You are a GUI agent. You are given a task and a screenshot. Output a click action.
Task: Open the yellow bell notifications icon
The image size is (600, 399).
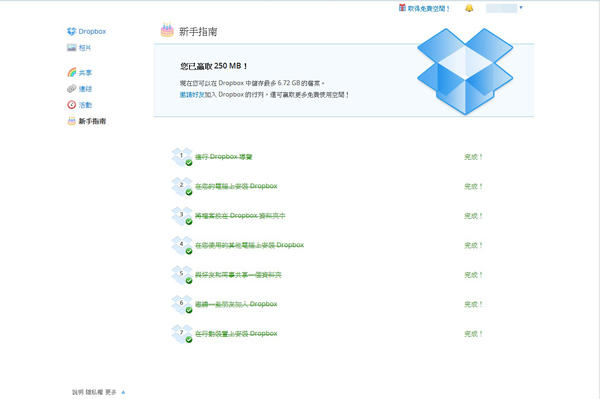(x=469, y=8)
